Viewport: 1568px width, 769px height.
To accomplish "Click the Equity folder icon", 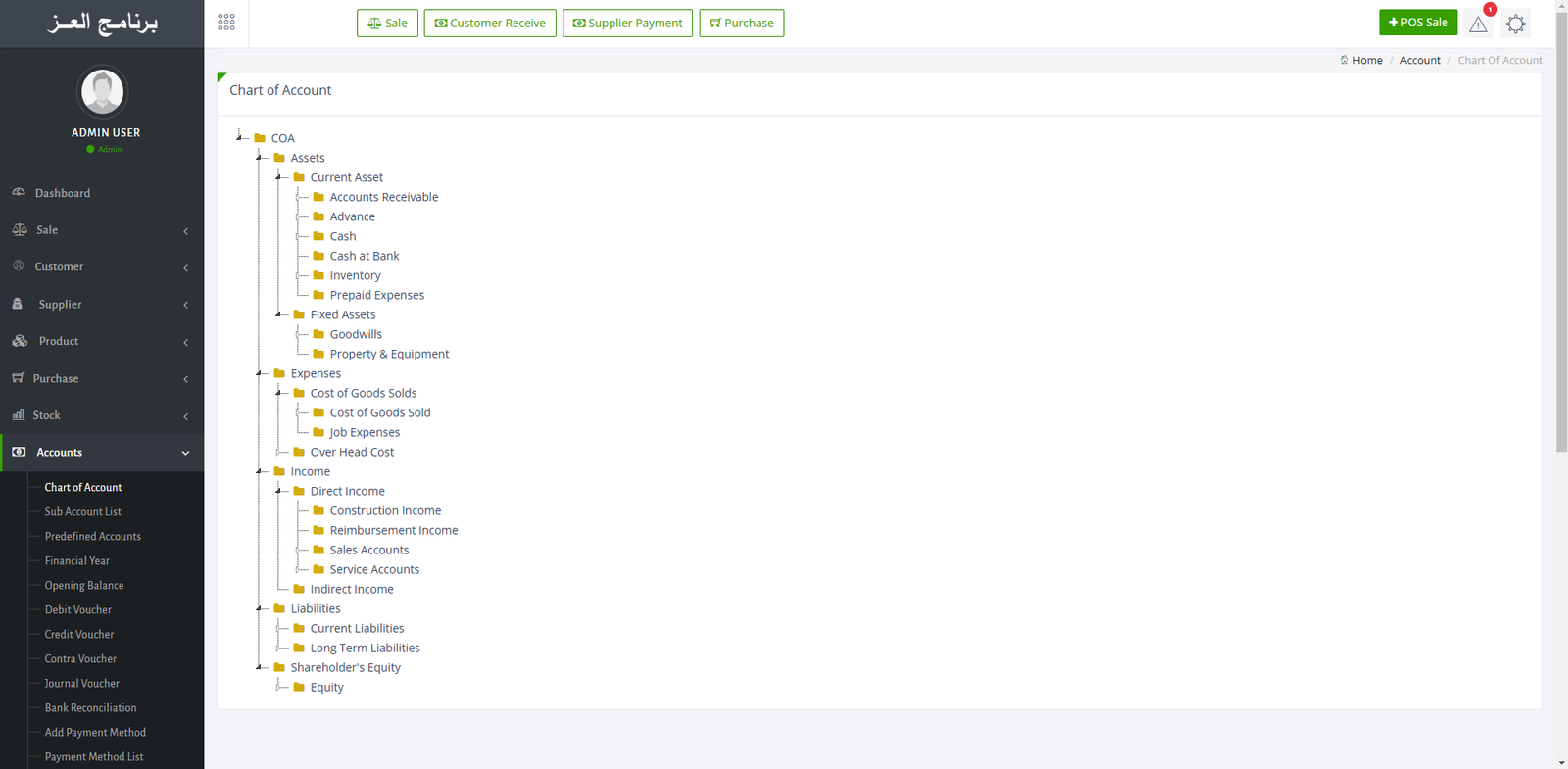I will point(299,687).
